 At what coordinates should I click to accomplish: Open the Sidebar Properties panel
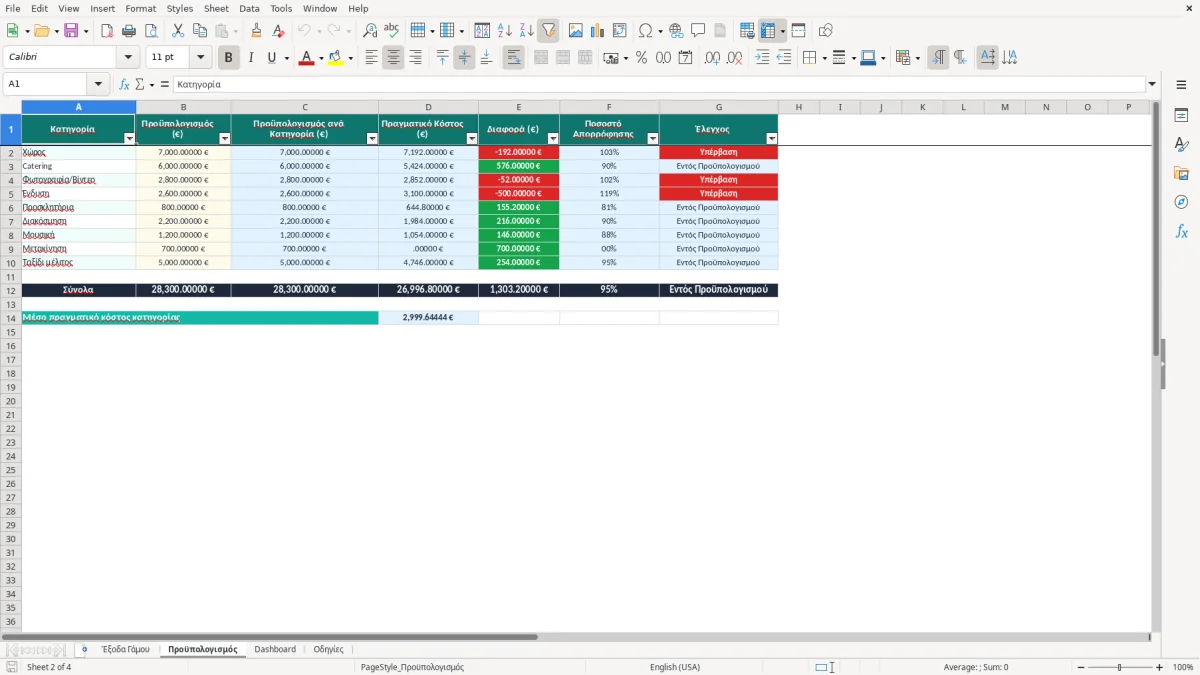1181,116
